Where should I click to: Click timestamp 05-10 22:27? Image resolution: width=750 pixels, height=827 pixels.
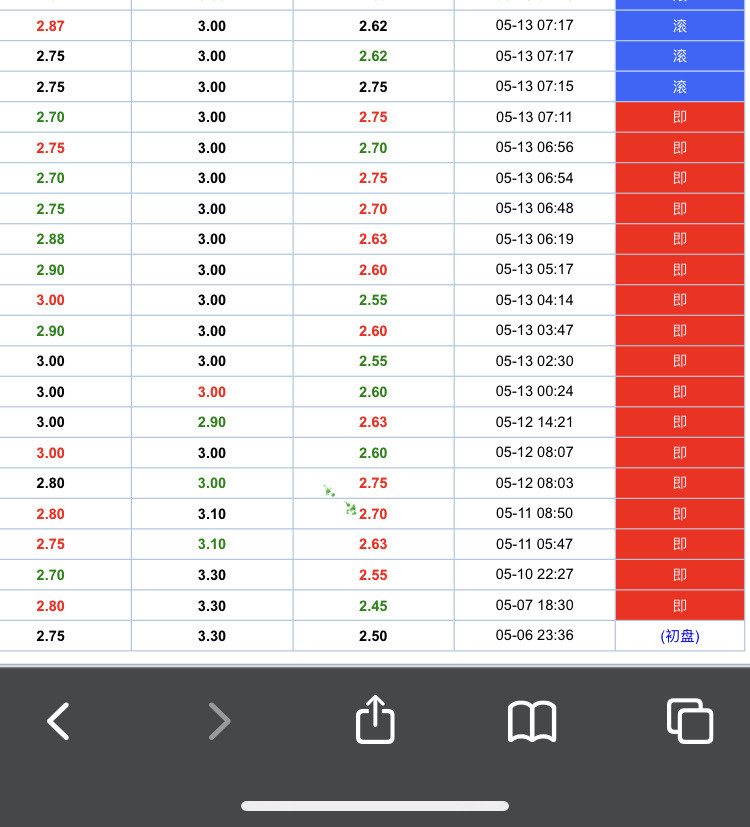pos(534,574)
